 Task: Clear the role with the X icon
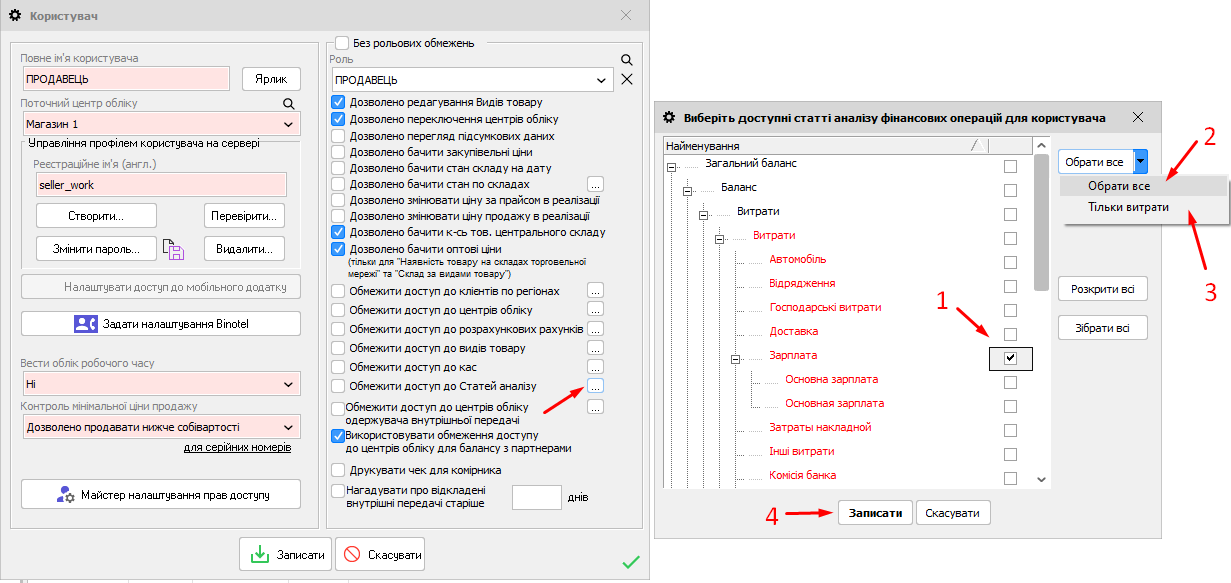627,79
